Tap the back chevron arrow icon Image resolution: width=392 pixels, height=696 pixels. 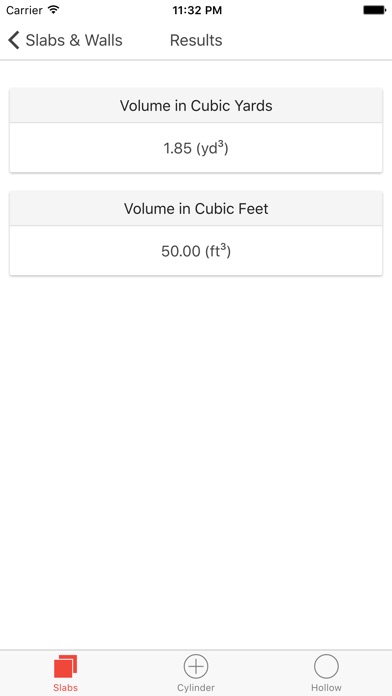14,40
